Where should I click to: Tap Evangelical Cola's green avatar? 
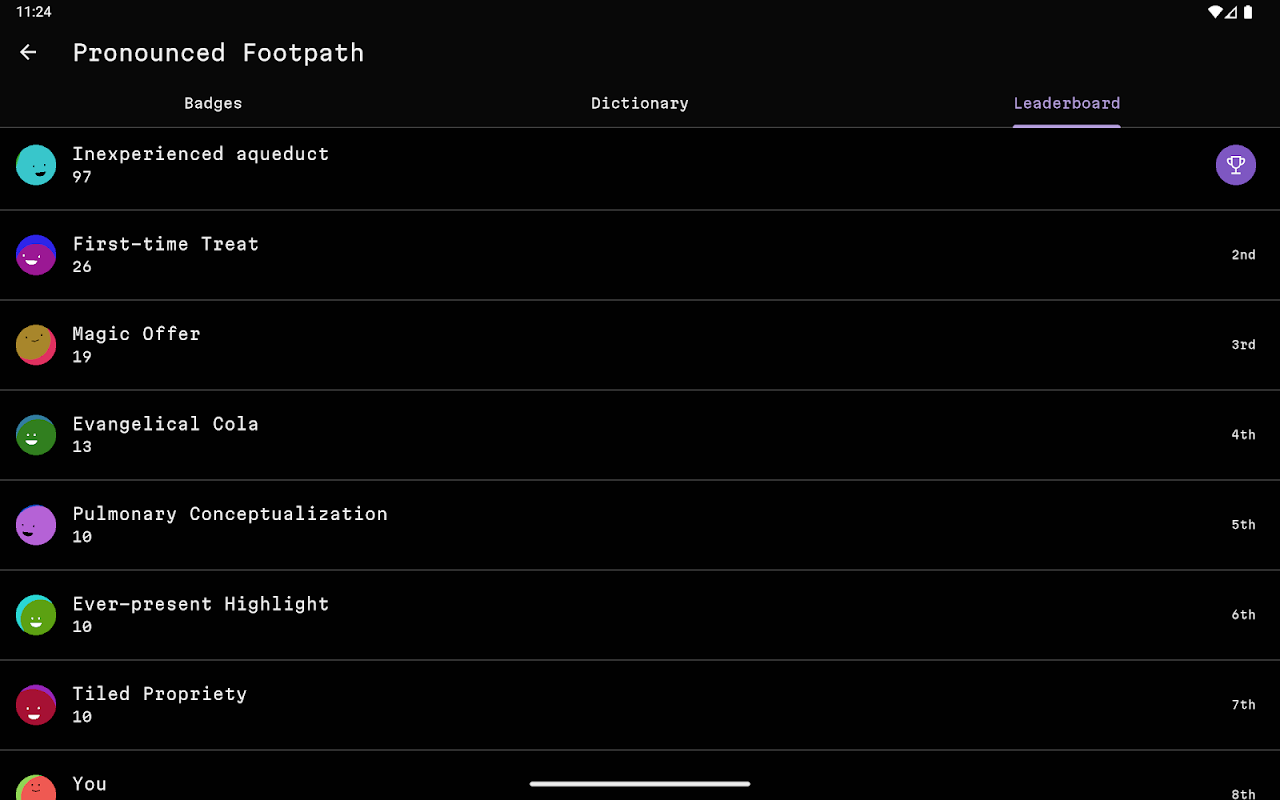point(36,435)
